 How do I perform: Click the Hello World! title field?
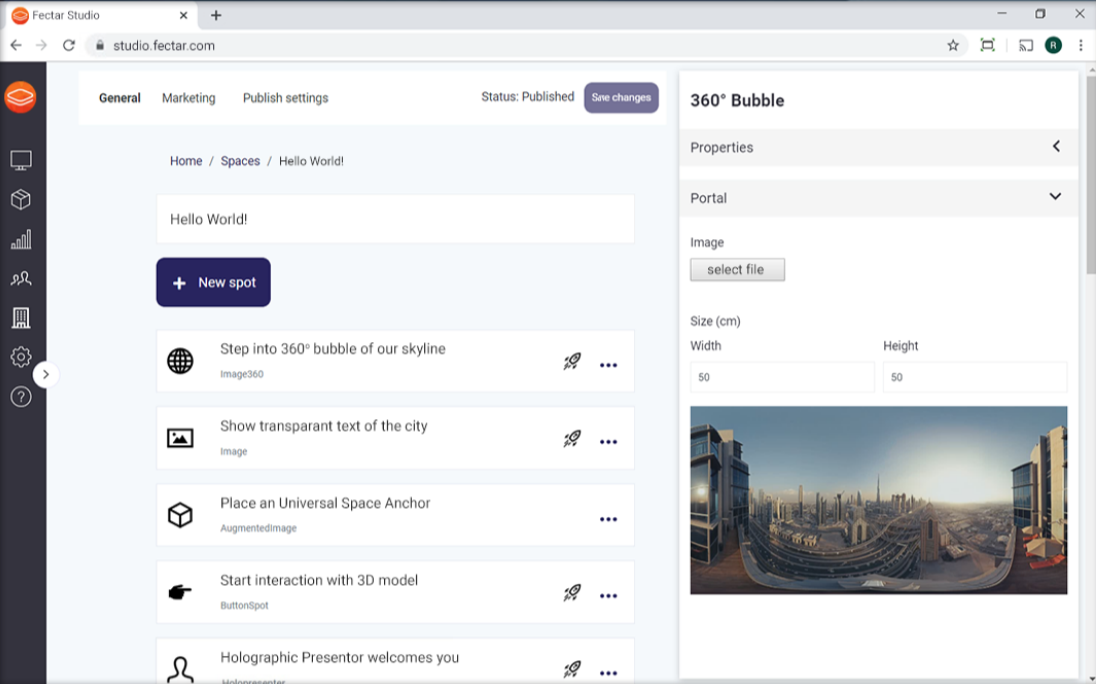pos(396,219)
